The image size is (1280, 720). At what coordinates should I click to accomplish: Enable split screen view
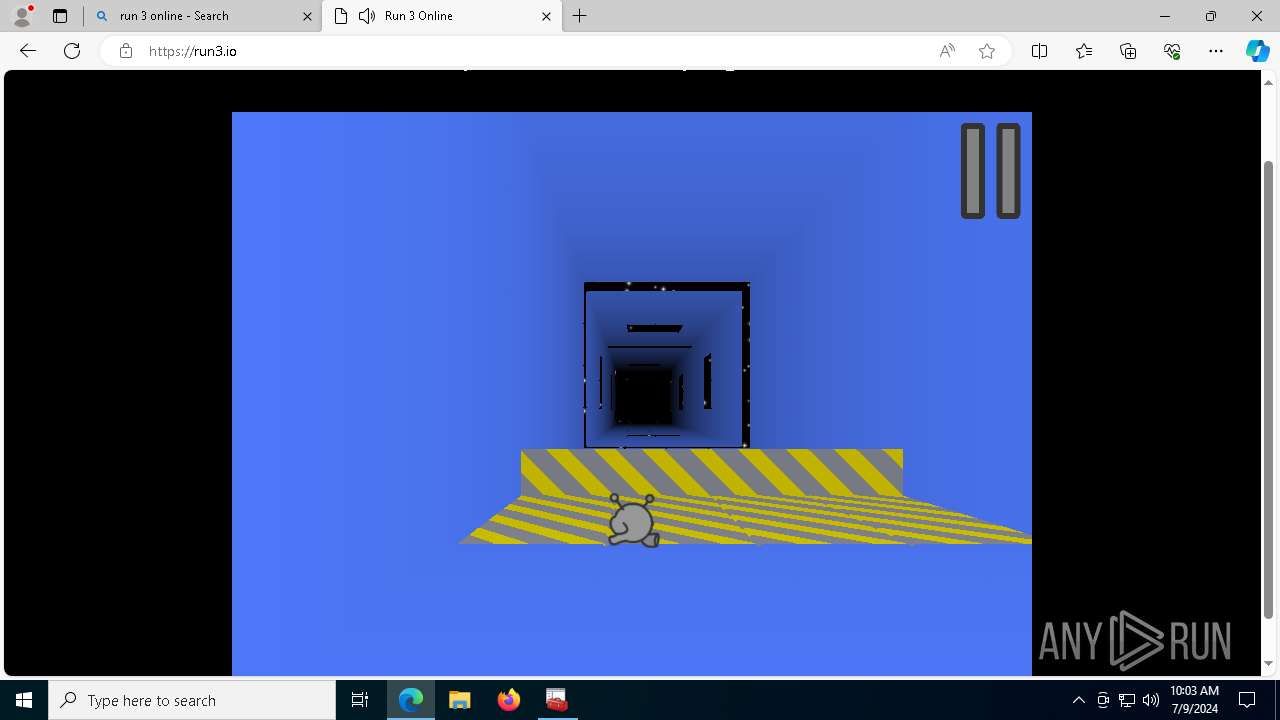click(1039, 51)
